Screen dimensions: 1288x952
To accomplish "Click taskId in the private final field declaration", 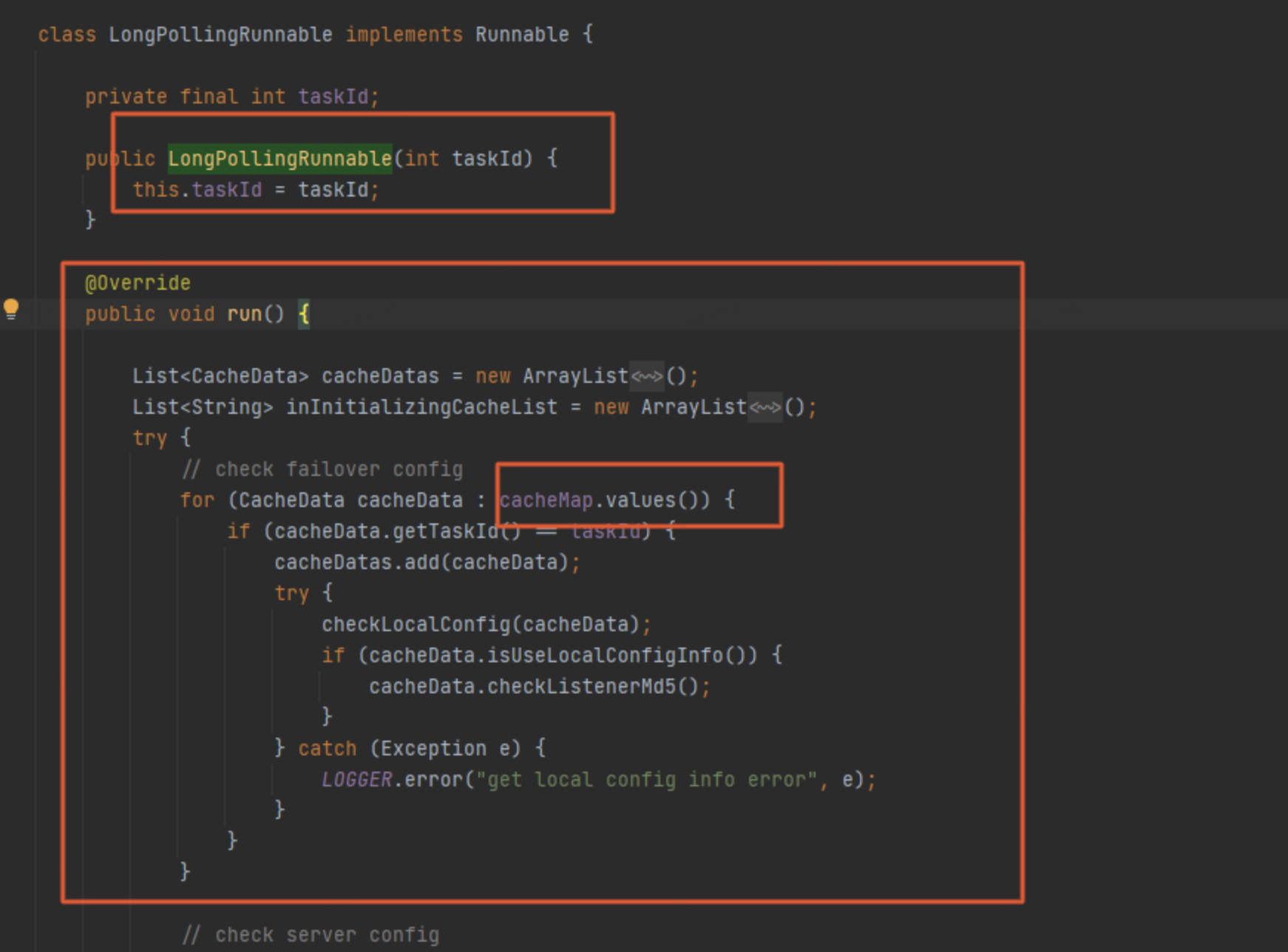I will pos(333,97).
